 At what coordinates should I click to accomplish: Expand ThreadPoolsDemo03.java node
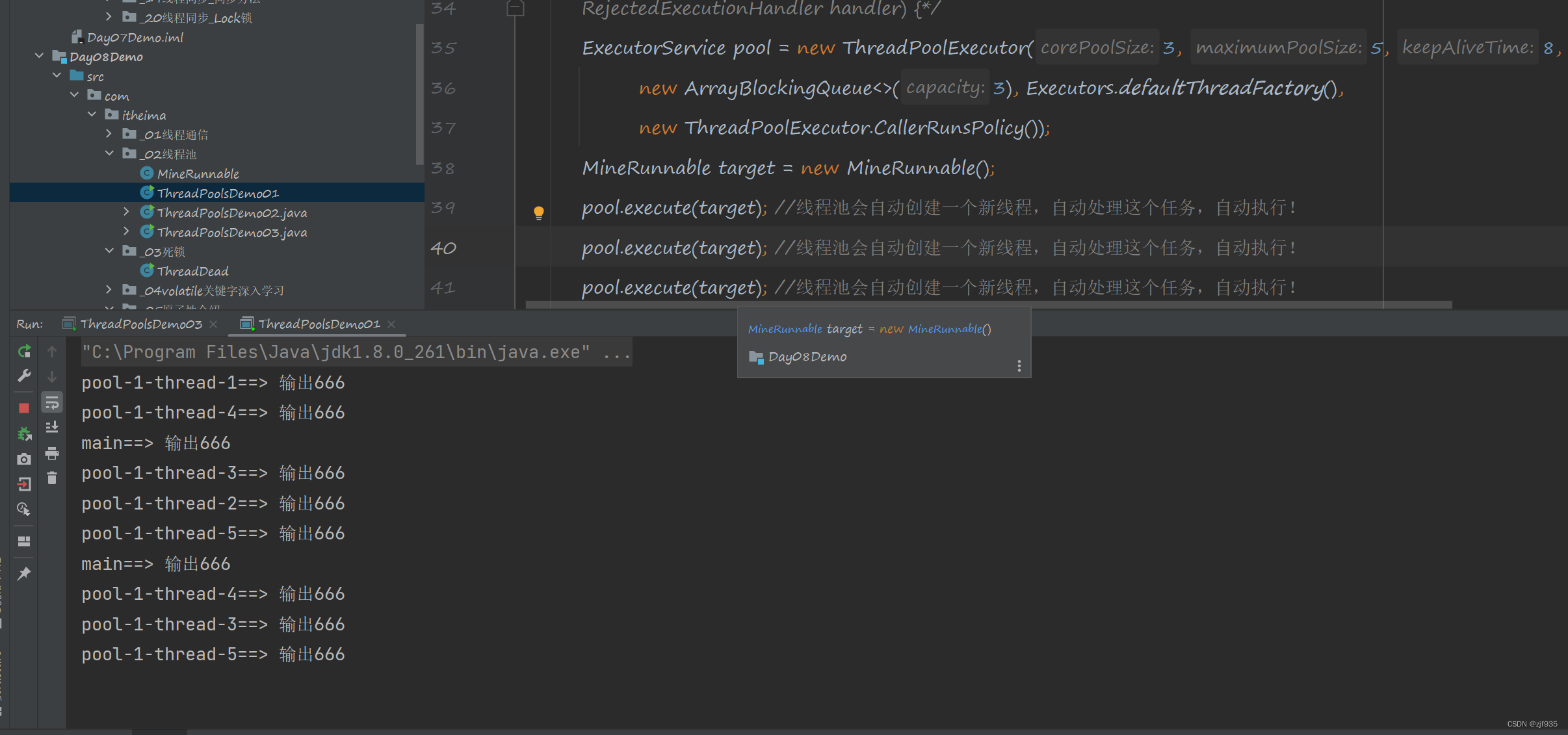coord(126,231)
